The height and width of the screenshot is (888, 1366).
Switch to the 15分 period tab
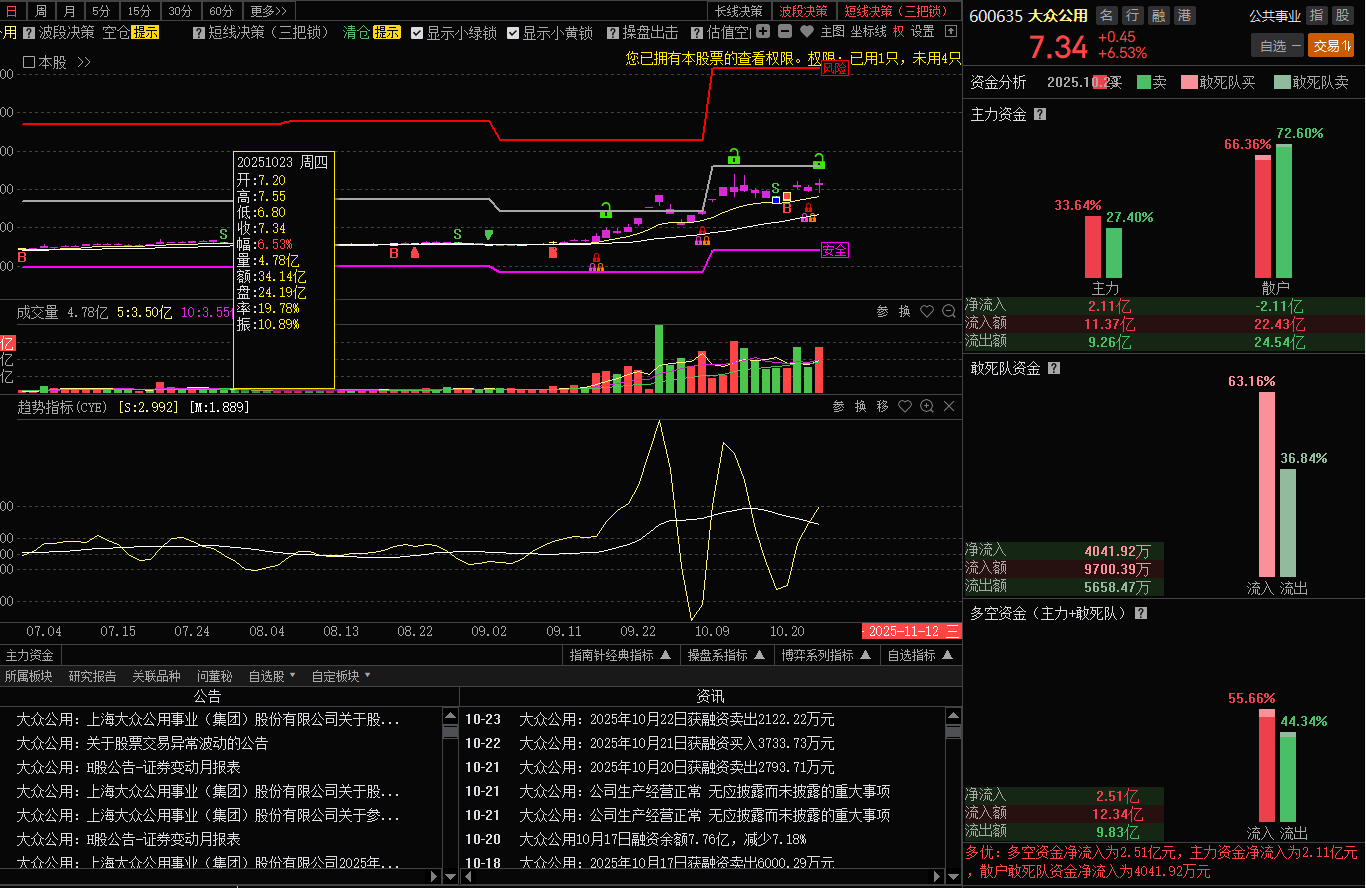click(140, 11)
